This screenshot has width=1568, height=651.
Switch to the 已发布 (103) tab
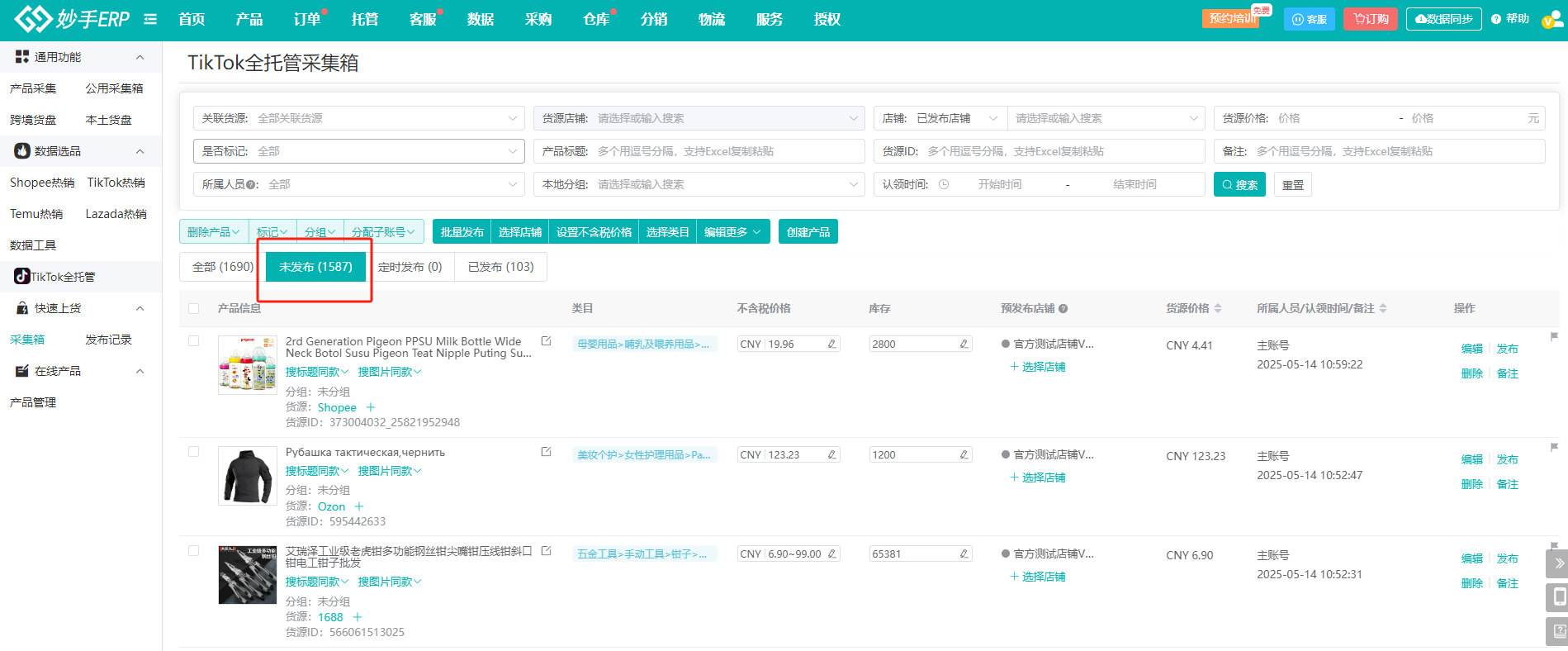coord(500,267)
